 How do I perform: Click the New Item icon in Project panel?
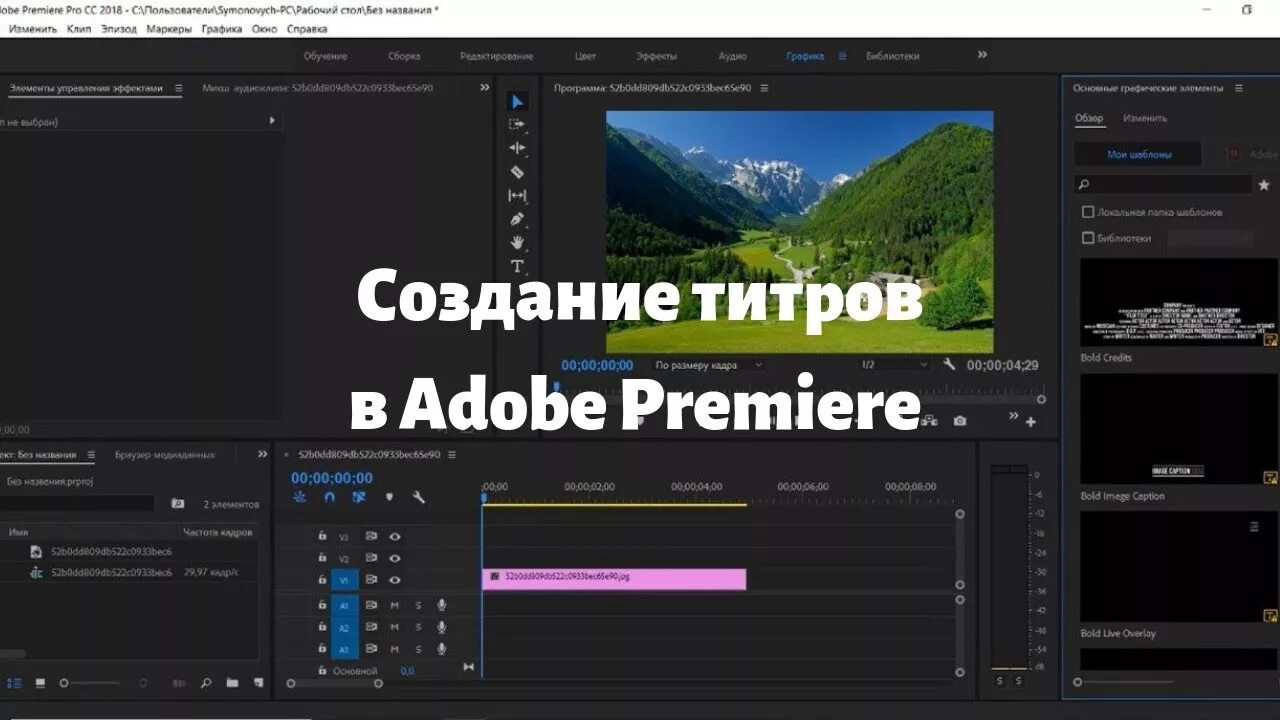258,683
